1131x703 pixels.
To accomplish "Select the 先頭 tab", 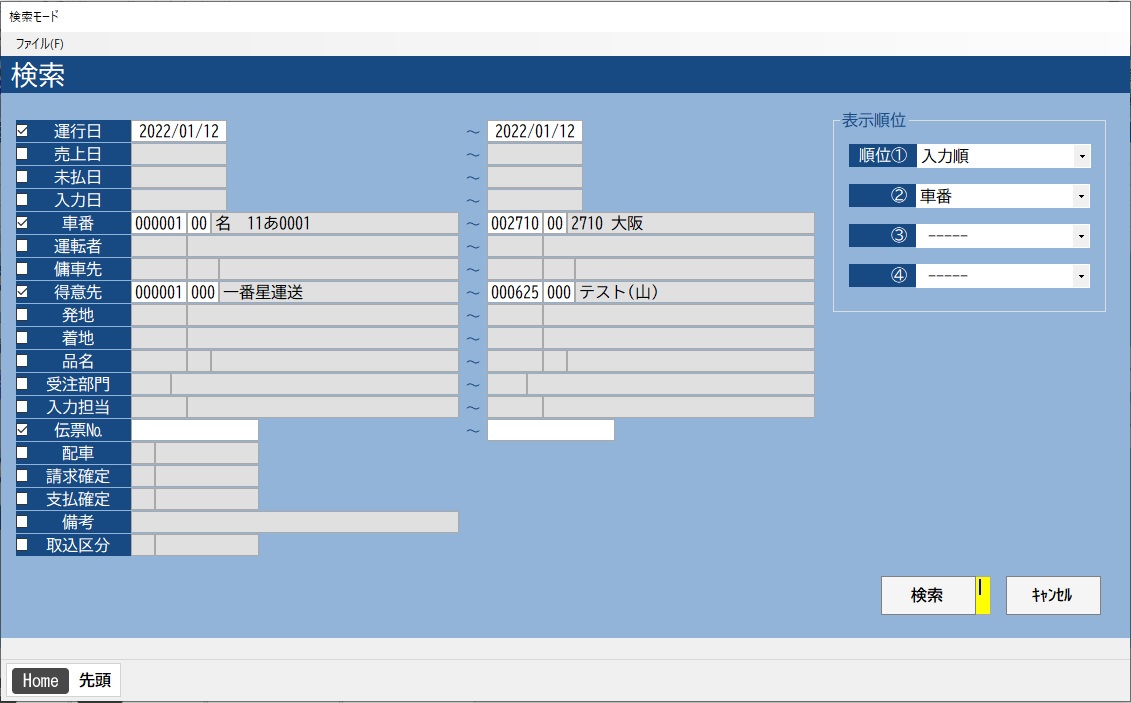I will [x=95, y=681].
